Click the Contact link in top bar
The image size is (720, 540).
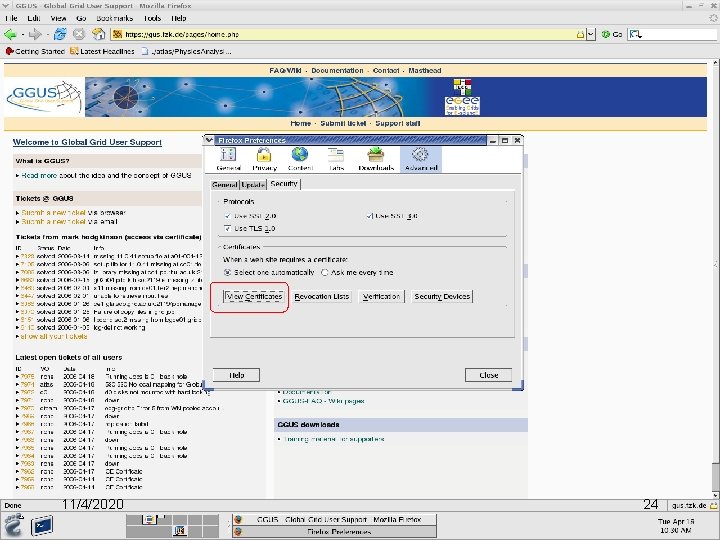tap(386, 71)
